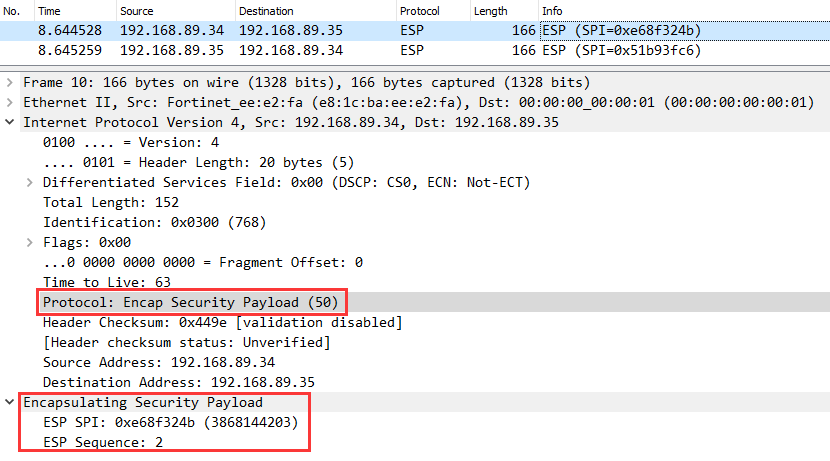Select the Header Checksum: 0x449e row

(222, 322)
